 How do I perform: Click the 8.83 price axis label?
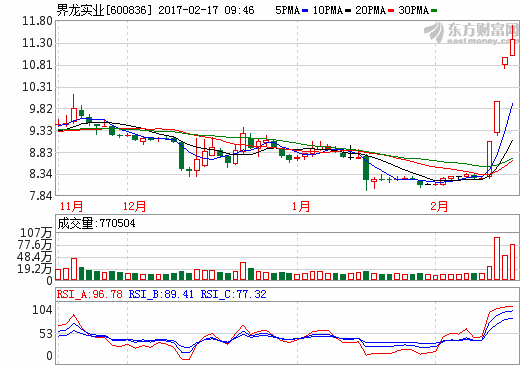pos(41,152)
